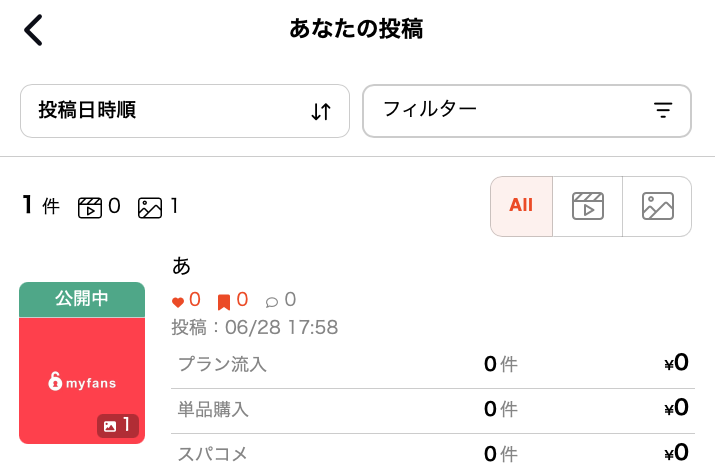
Task: Click the image count picture icon
Action: (150, 208)
